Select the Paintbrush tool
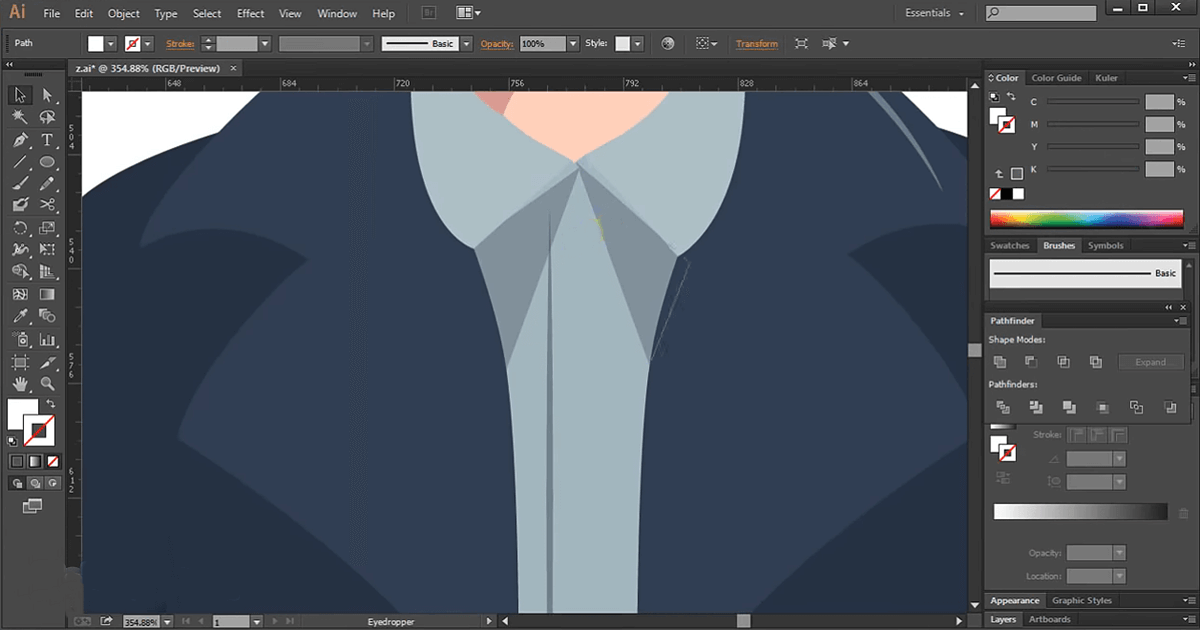This screenshot has width=1200, height=630. click(x=20, y=181)
